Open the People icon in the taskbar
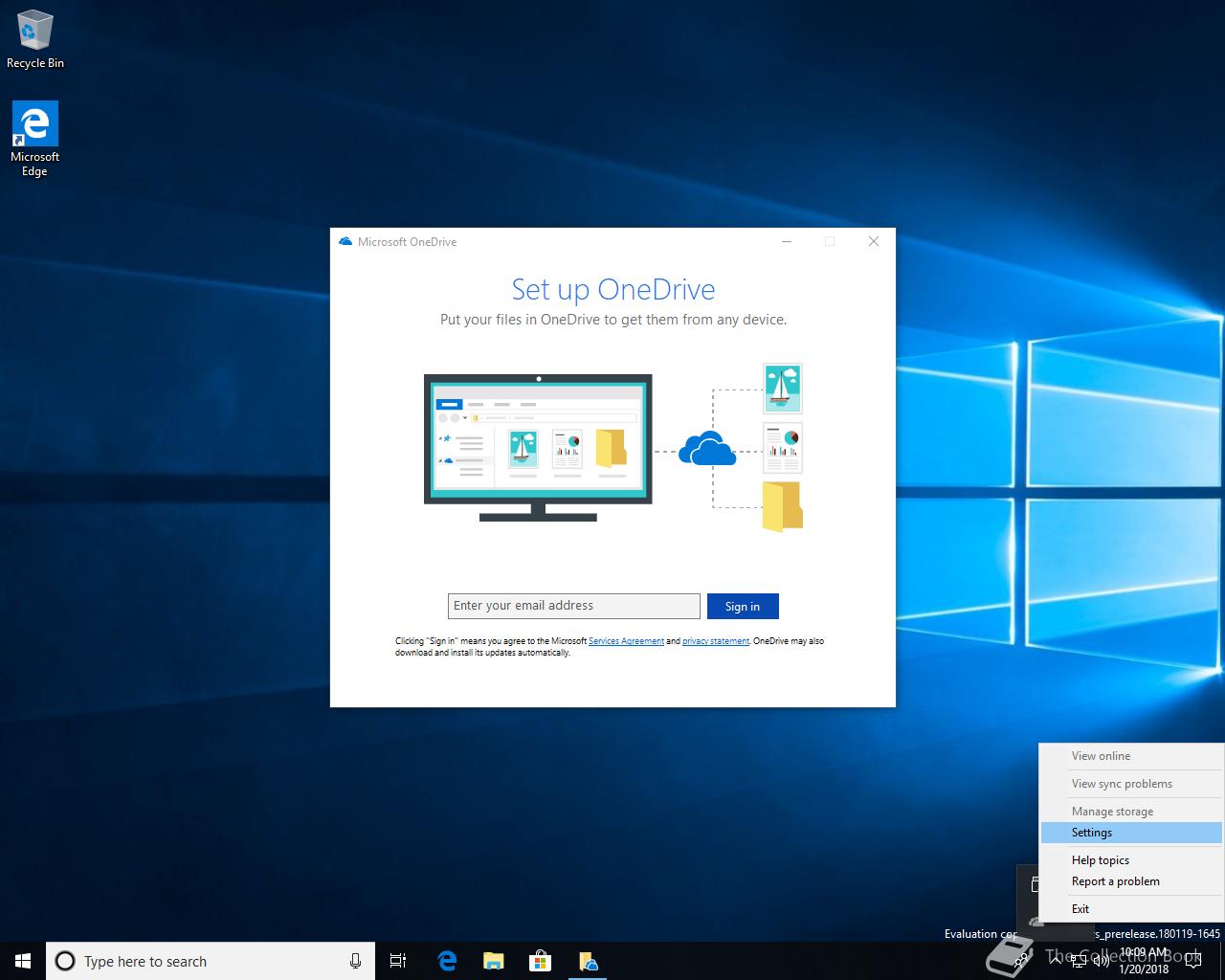 tap(1019, 961)
